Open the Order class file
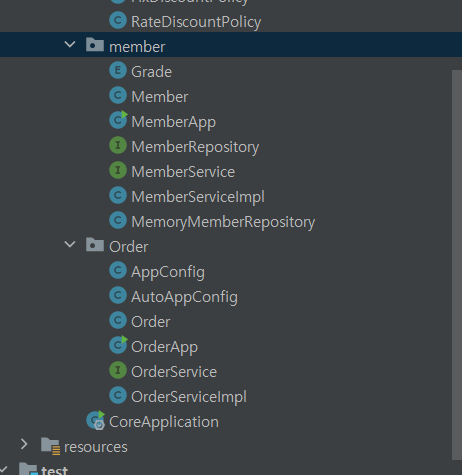Viewport: 462px width, 475px height. pyautogui.click(x=151, y=322)
